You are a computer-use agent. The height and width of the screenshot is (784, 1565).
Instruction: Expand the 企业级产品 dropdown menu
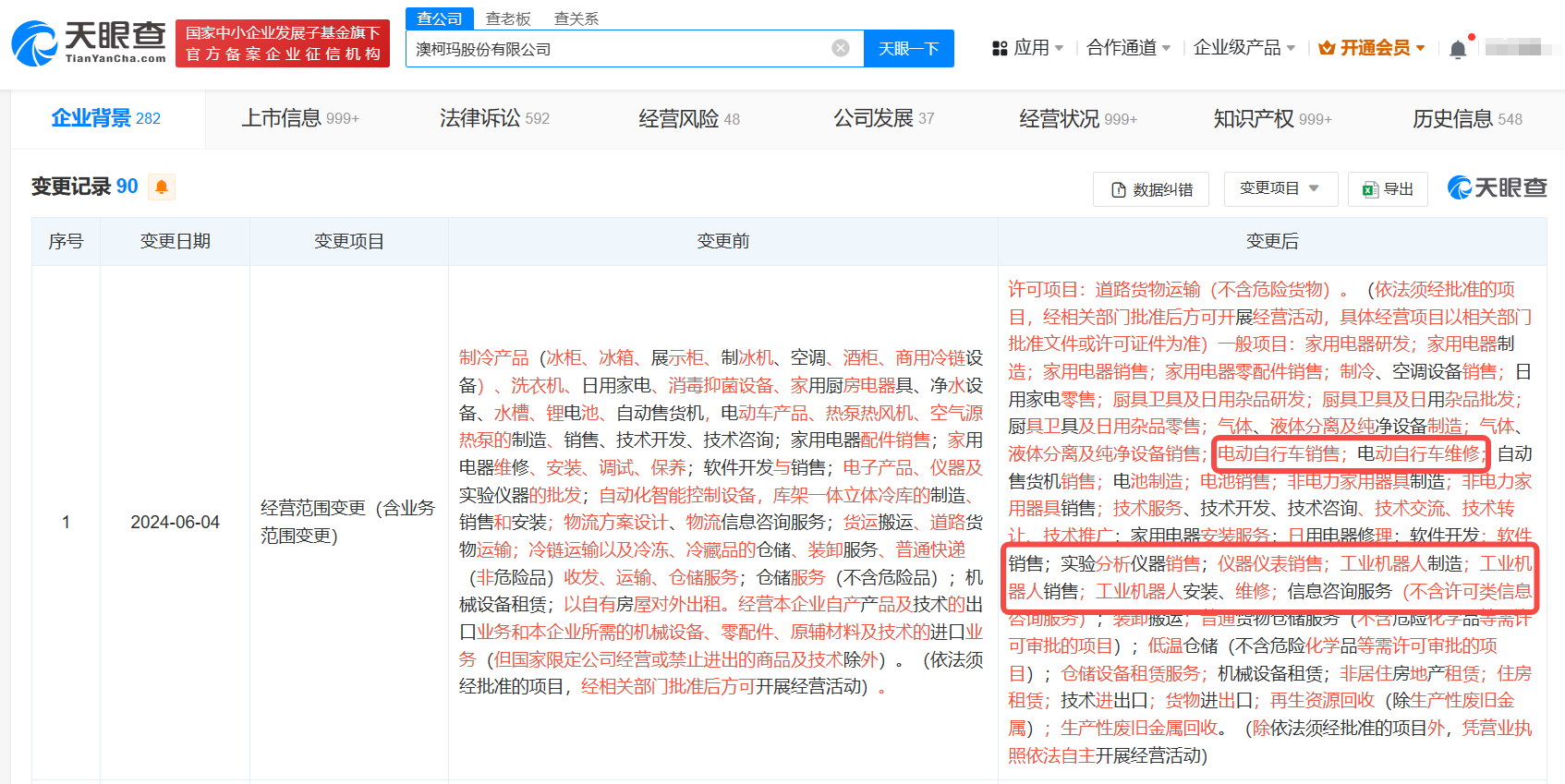[1244, 48]
